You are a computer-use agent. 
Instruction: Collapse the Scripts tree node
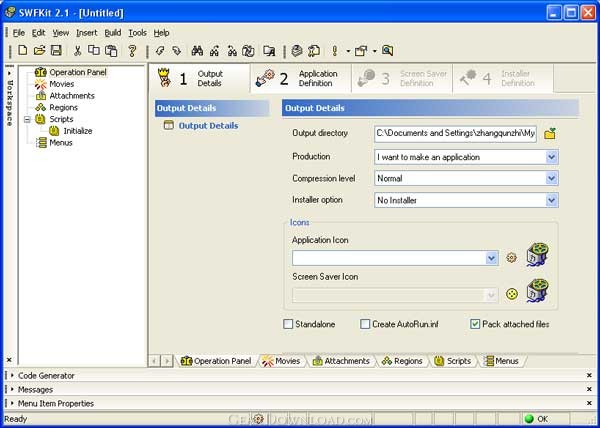click(x=27, y=119)
